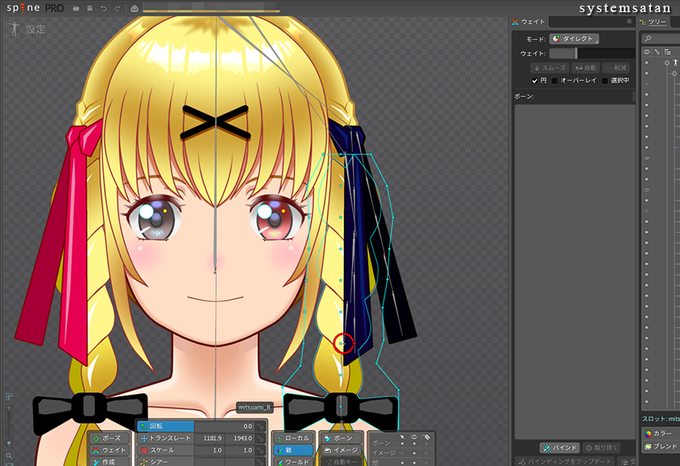Viewport: 680px width, 466px height.
Task: Click the translate X value 1181.9
Action: 209,438
